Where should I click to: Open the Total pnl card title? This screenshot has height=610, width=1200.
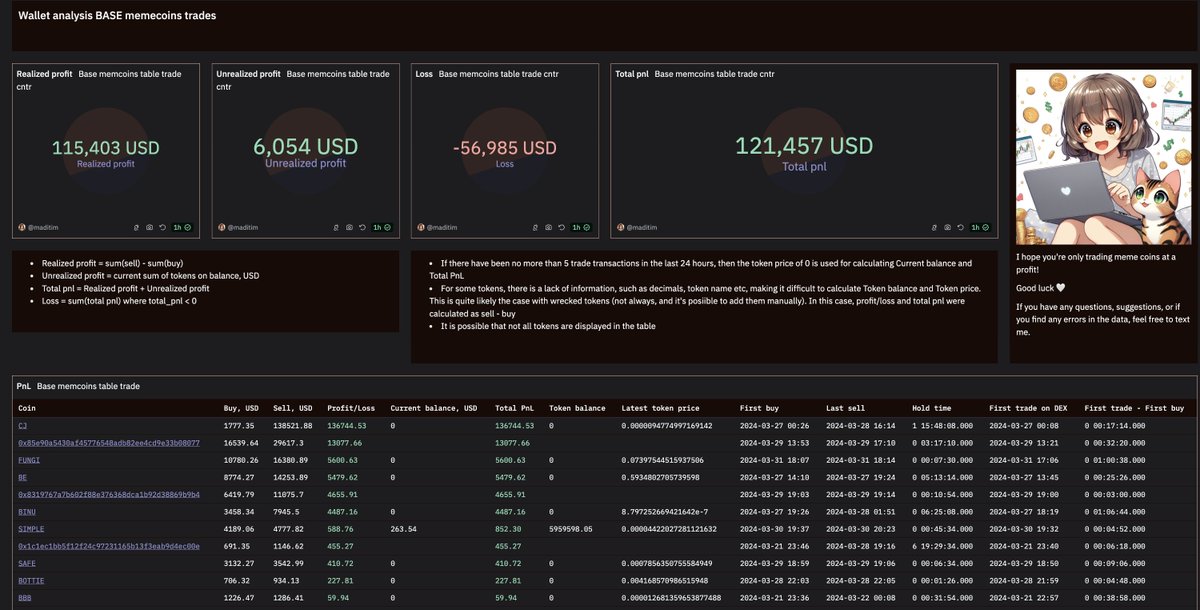pos(632,74)
